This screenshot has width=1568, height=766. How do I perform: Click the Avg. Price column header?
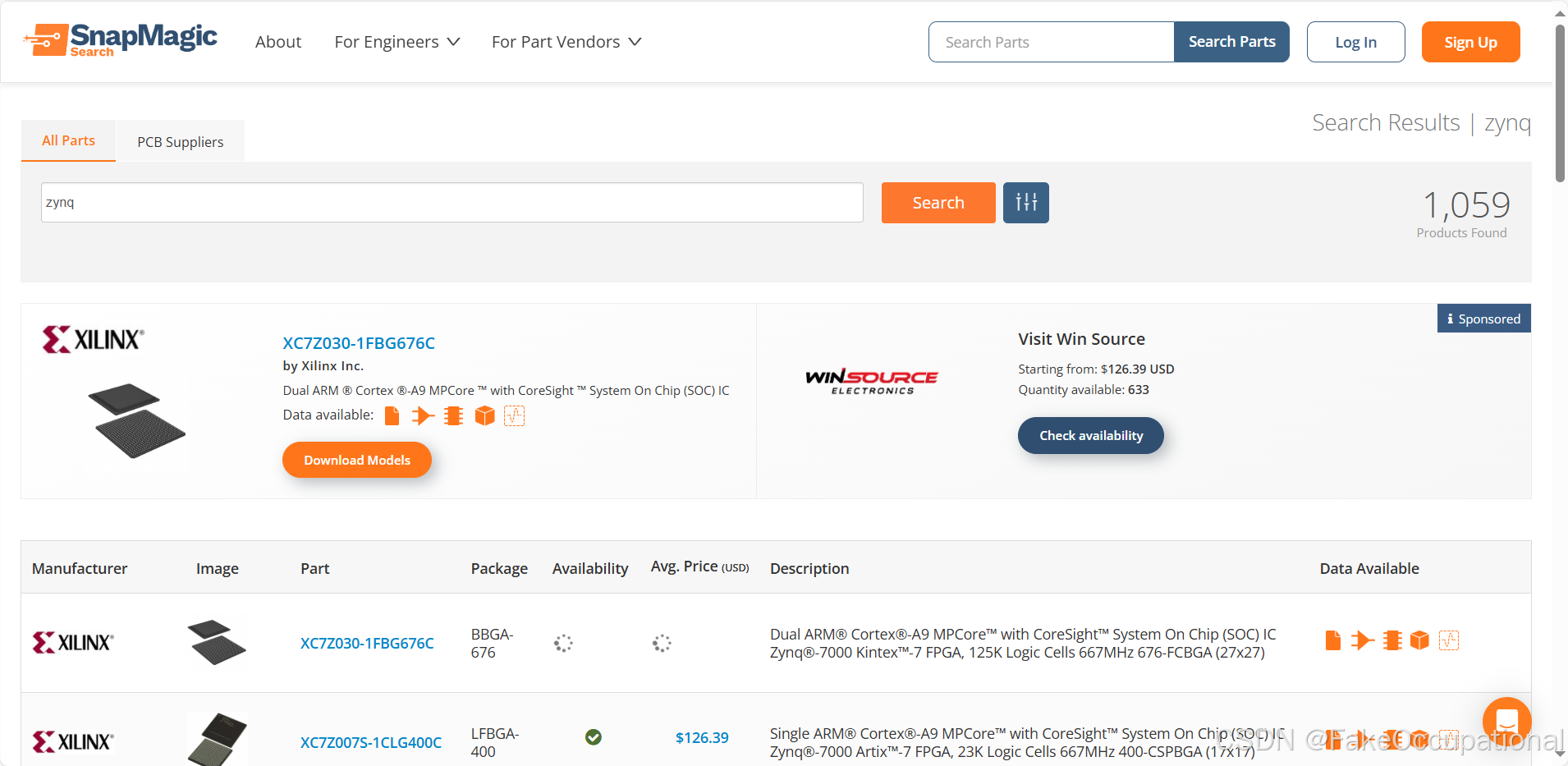[700, 566]
